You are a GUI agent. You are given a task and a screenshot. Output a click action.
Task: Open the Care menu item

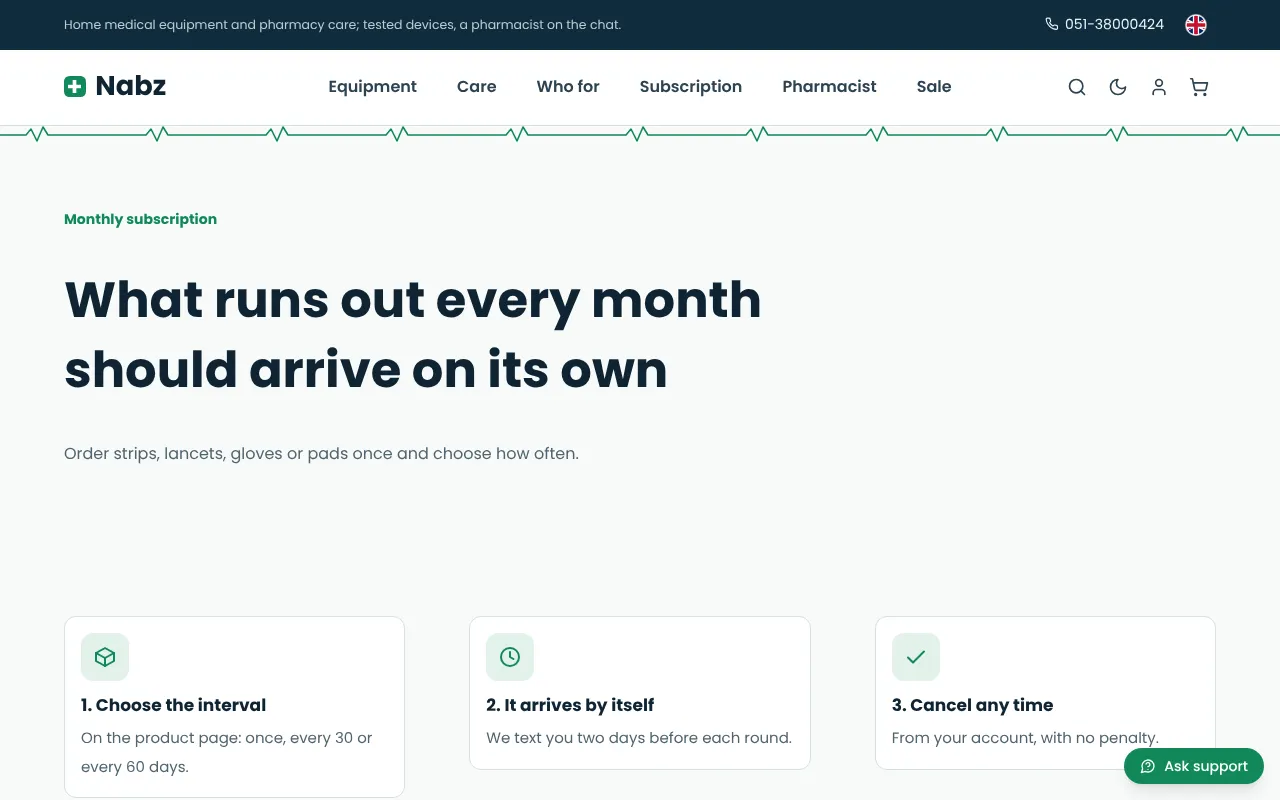pos(476,87)
